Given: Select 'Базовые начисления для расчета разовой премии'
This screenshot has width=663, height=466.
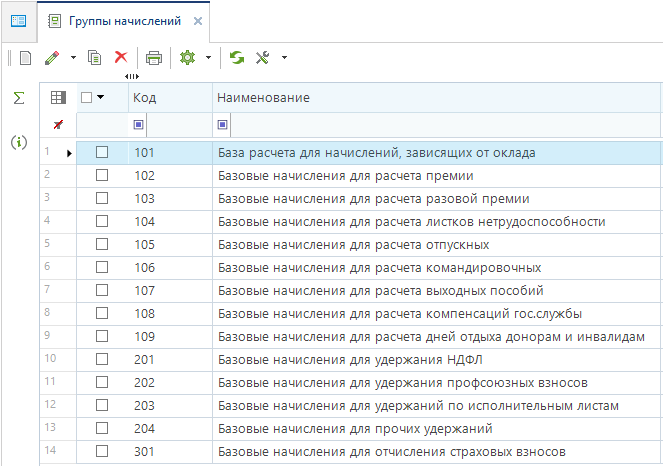Looking at the screenshot, I should 373,199.
